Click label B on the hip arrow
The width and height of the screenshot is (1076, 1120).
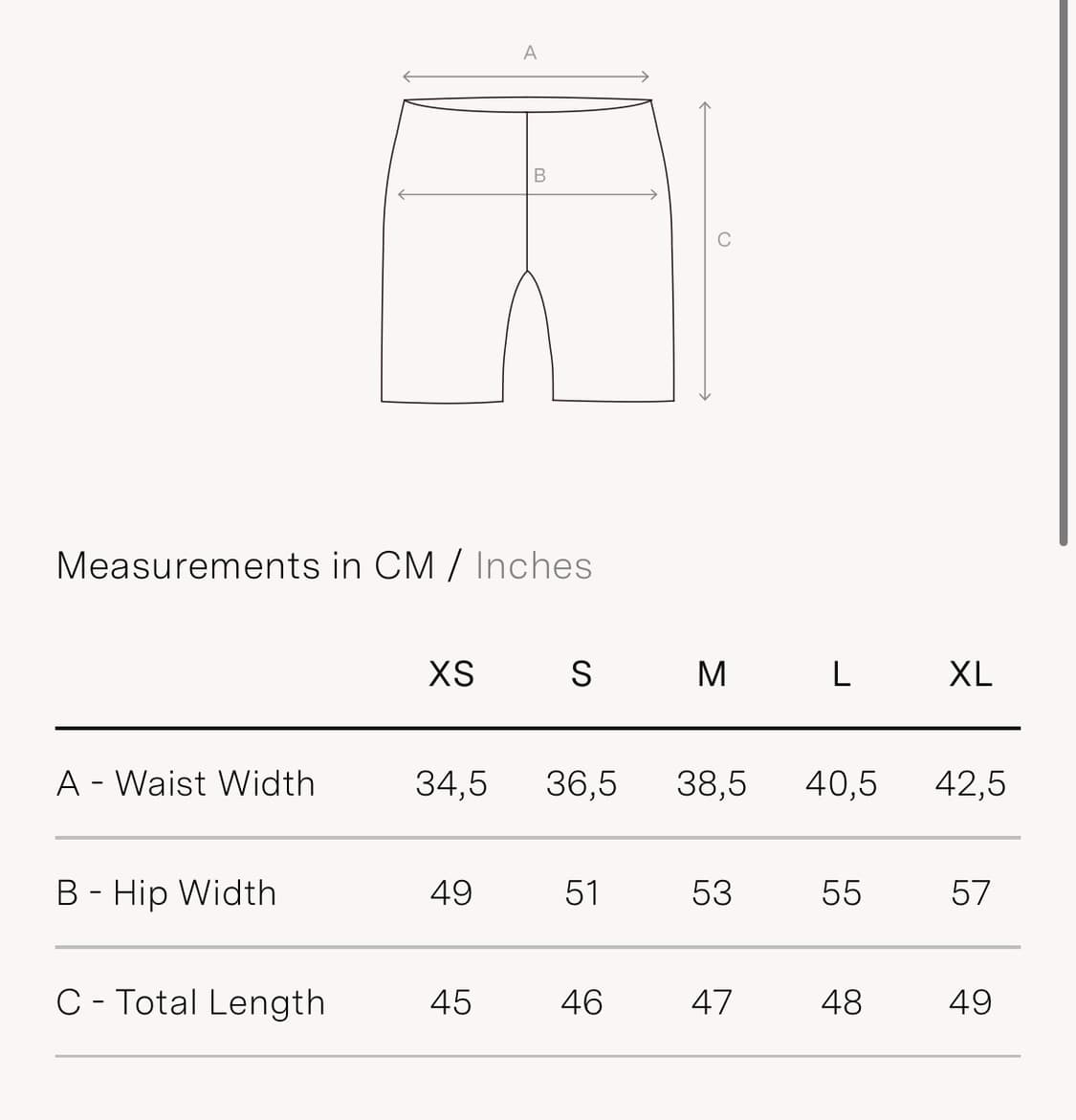[x=540, y=176]
